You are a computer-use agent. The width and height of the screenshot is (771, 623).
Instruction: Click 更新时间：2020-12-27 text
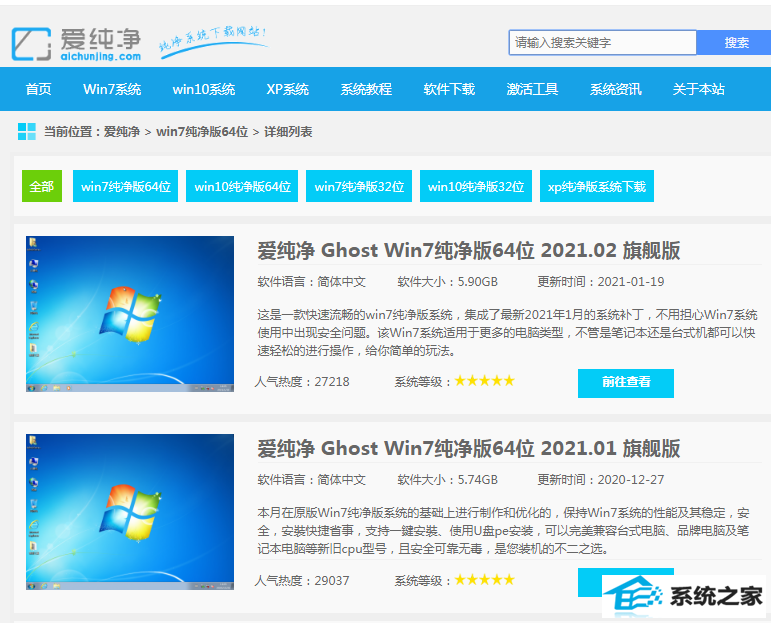tap(600, 479)
